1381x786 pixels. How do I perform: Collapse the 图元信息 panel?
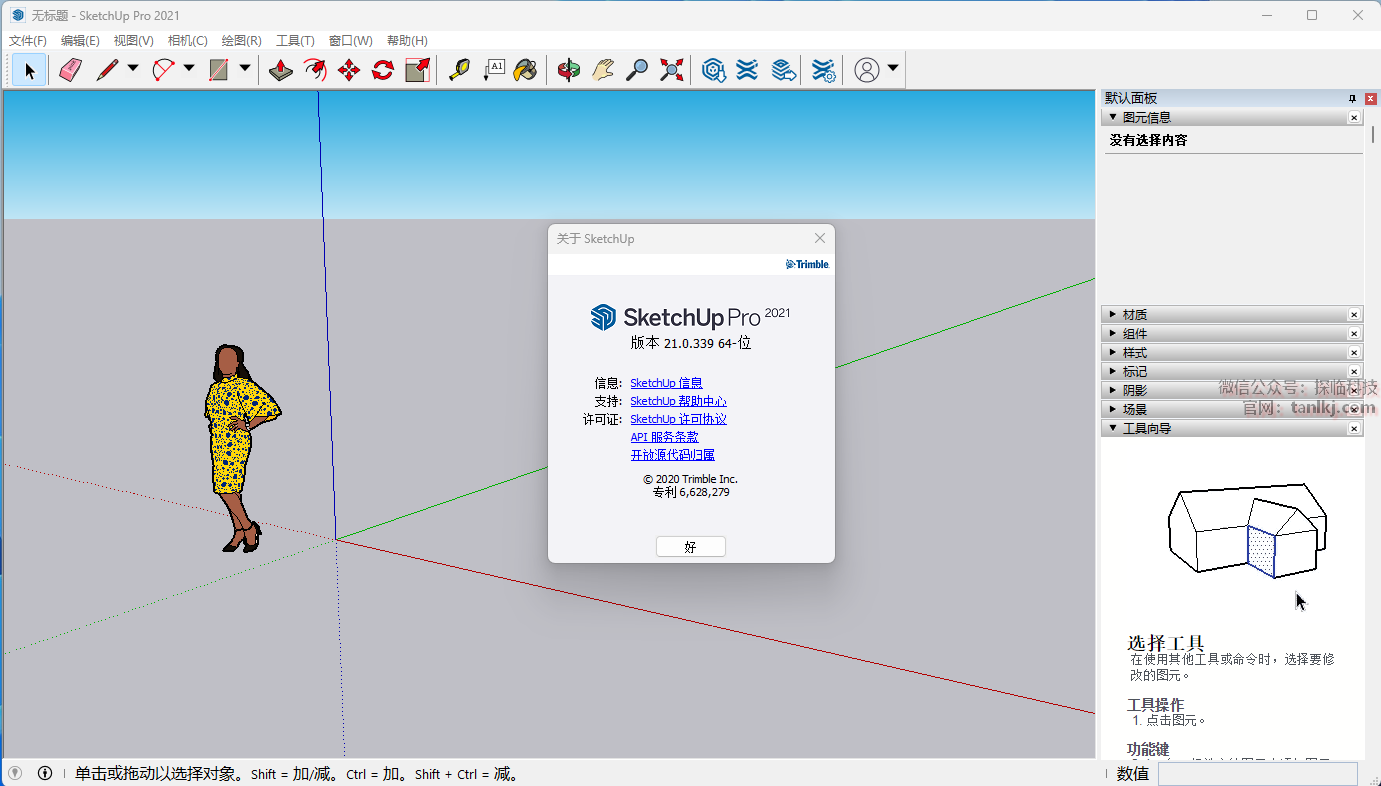(x=1113, y=117)
